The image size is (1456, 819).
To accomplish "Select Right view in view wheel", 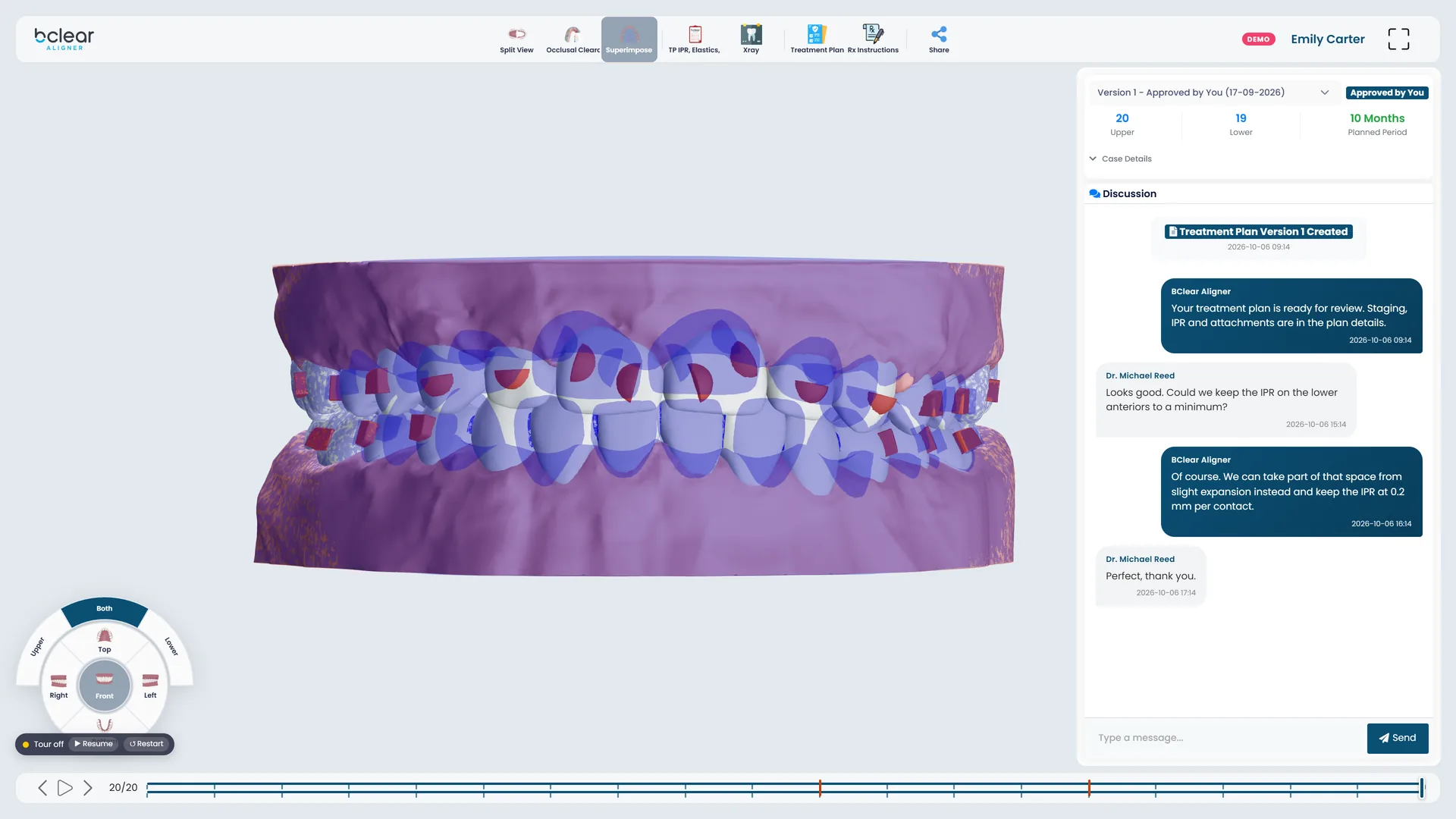I will point(58,686).
